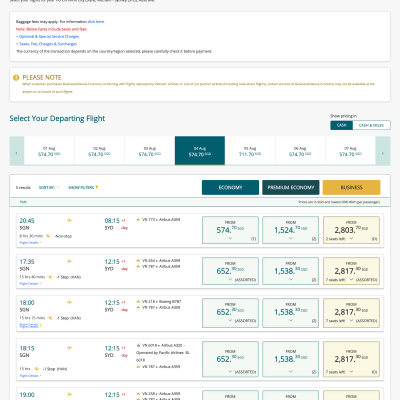Click the overnight moon icon in the 18:15 row

[37, 369]
